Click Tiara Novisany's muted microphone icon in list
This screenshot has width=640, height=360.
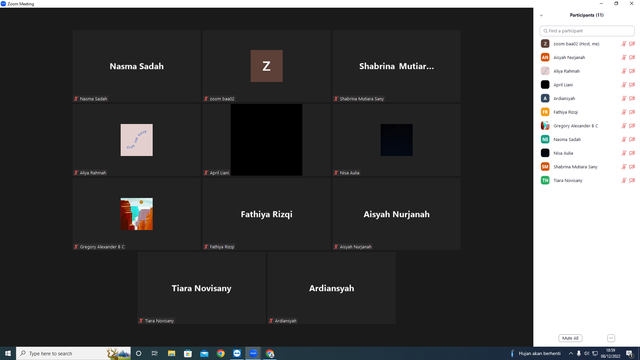(x=624, y=180)
